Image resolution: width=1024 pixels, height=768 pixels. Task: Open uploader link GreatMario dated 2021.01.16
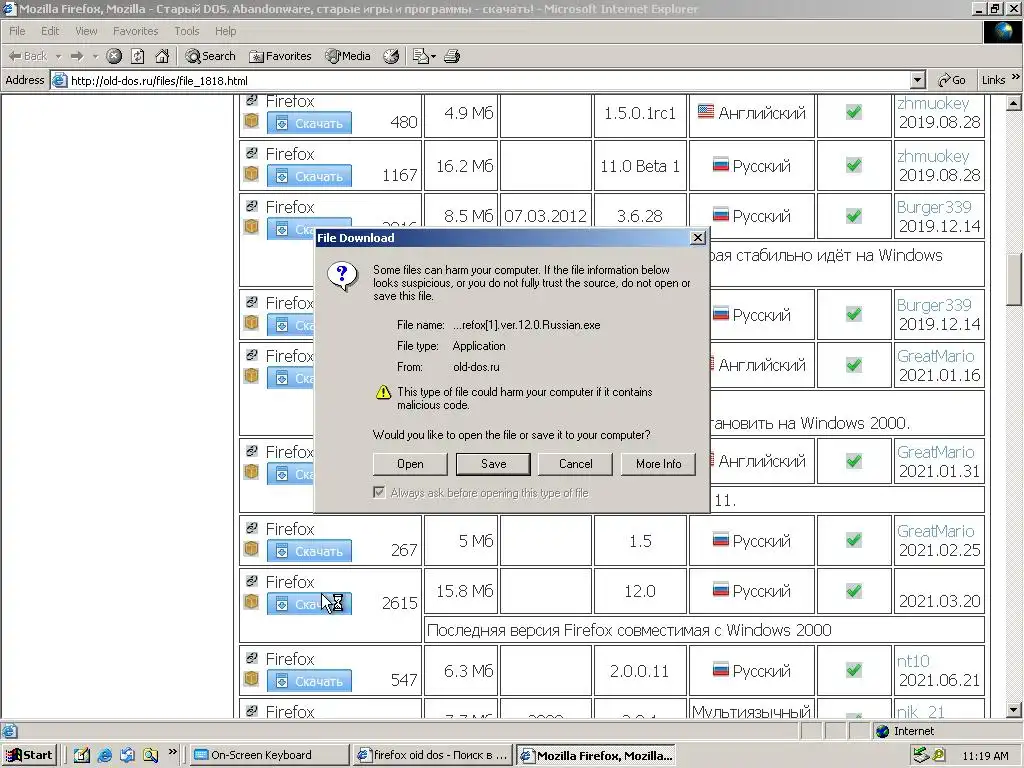pos(935,356)
